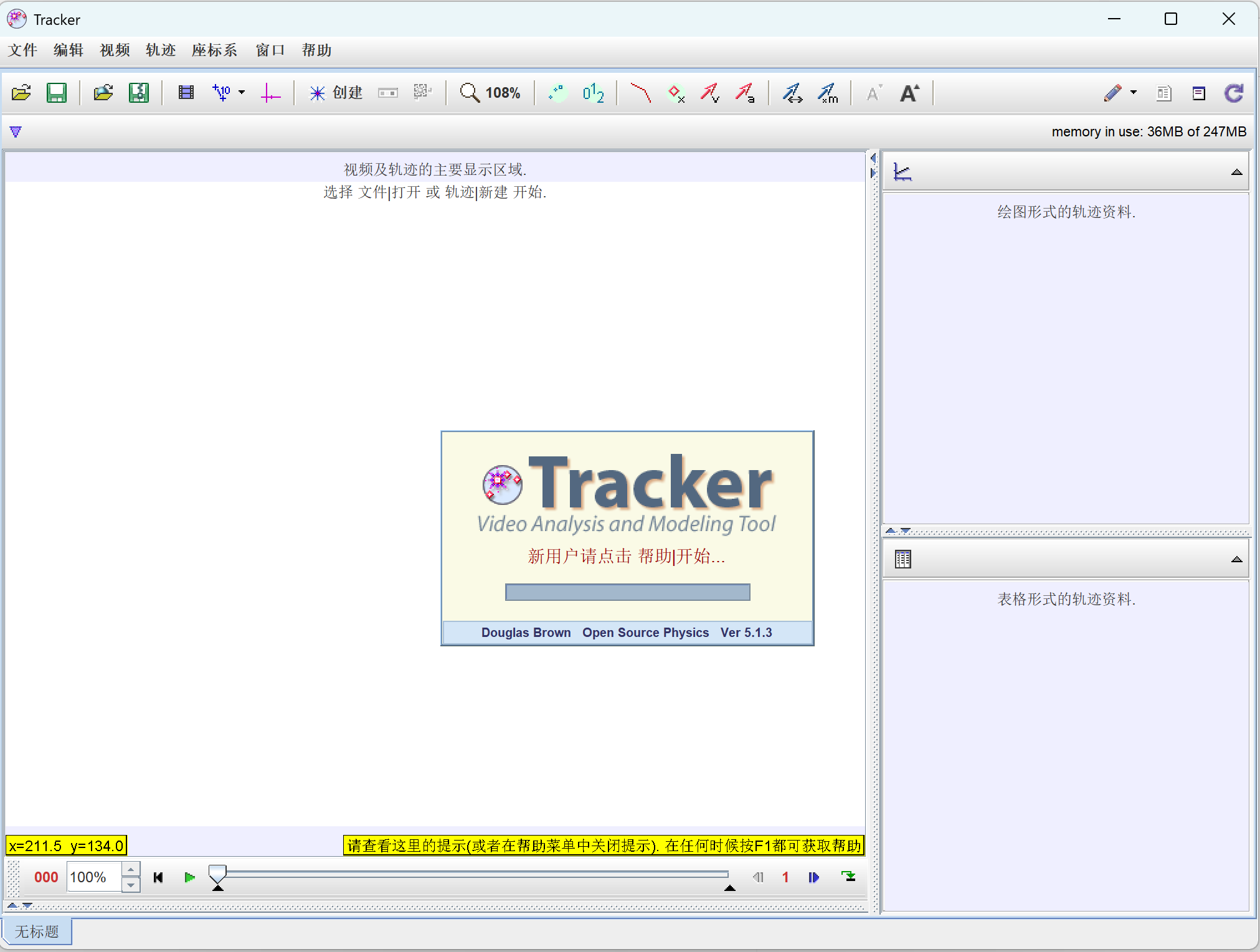Viewport: 1260px width, 952px height.
Task: Open the zoom magnifier tool
Action: [x=469, y=92]
